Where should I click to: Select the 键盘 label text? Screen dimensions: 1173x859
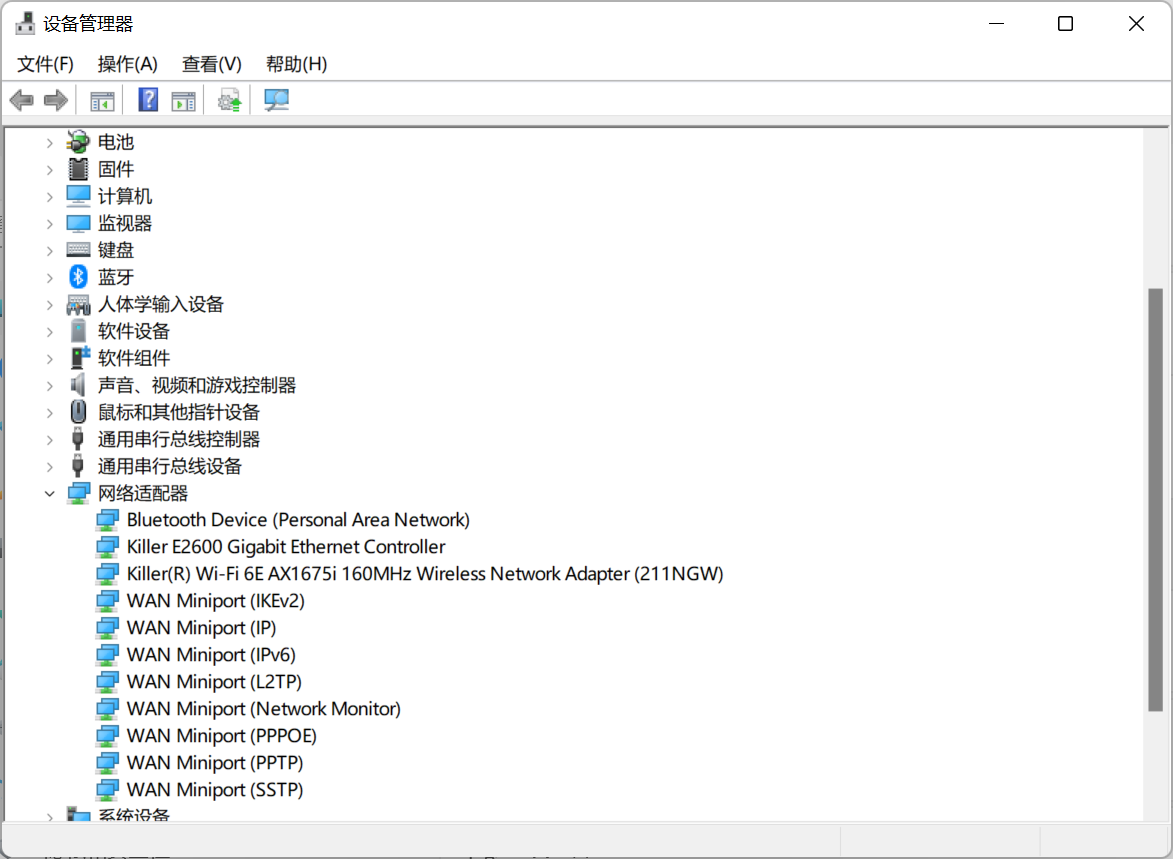pyautogui.click(x=116, y=250)
